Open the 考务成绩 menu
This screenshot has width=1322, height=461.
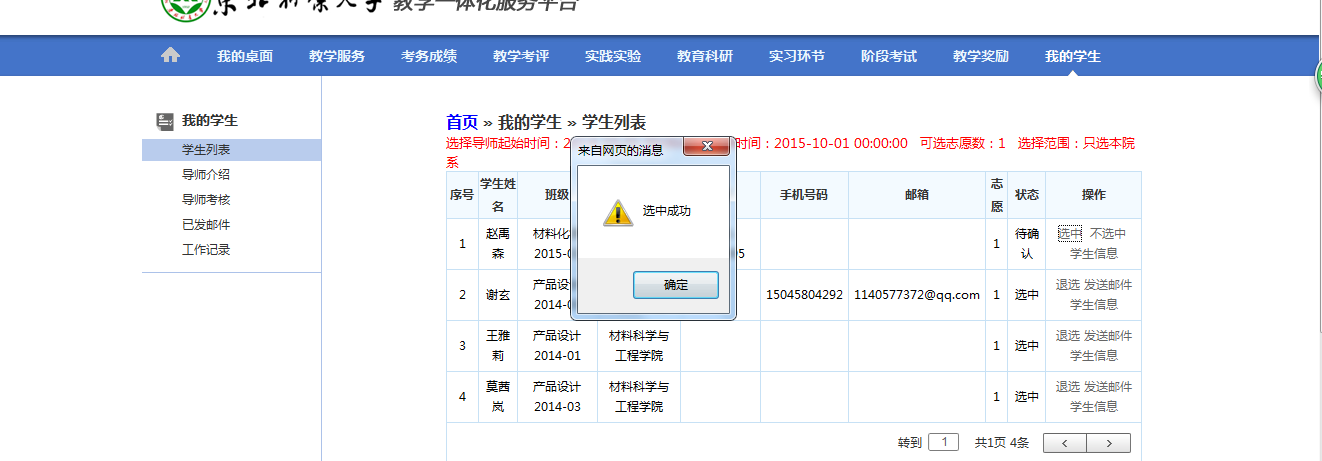point(429,56)
